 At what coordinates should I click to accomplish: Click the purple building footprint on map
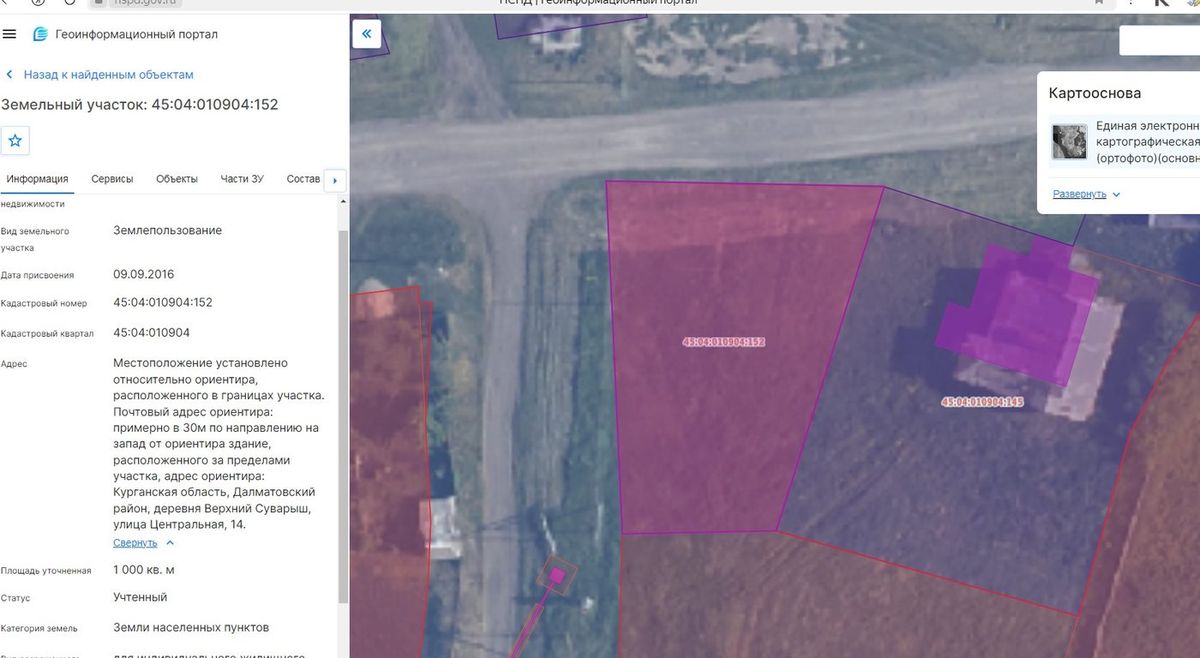[x=1015, y=315]
